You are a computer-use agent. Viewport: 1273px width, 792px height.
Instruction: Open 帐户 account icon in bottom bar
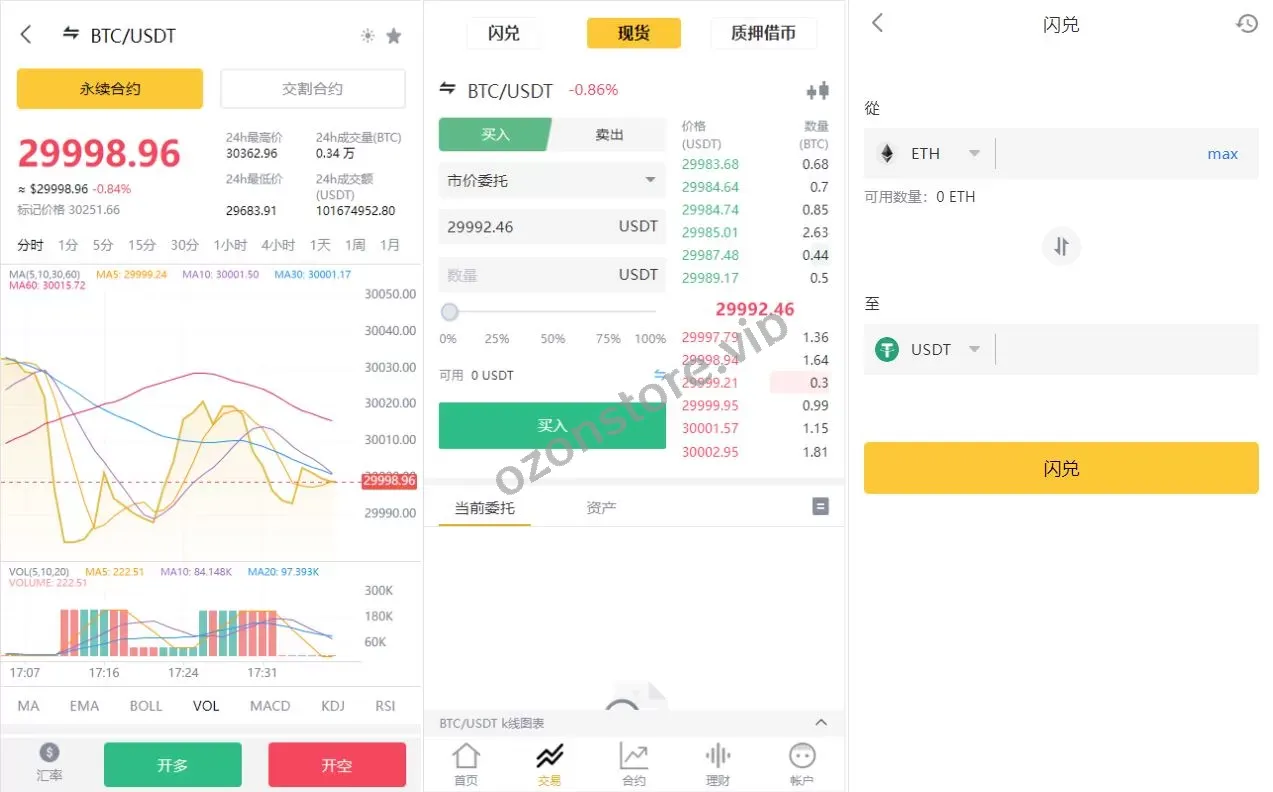pos(802,765)
